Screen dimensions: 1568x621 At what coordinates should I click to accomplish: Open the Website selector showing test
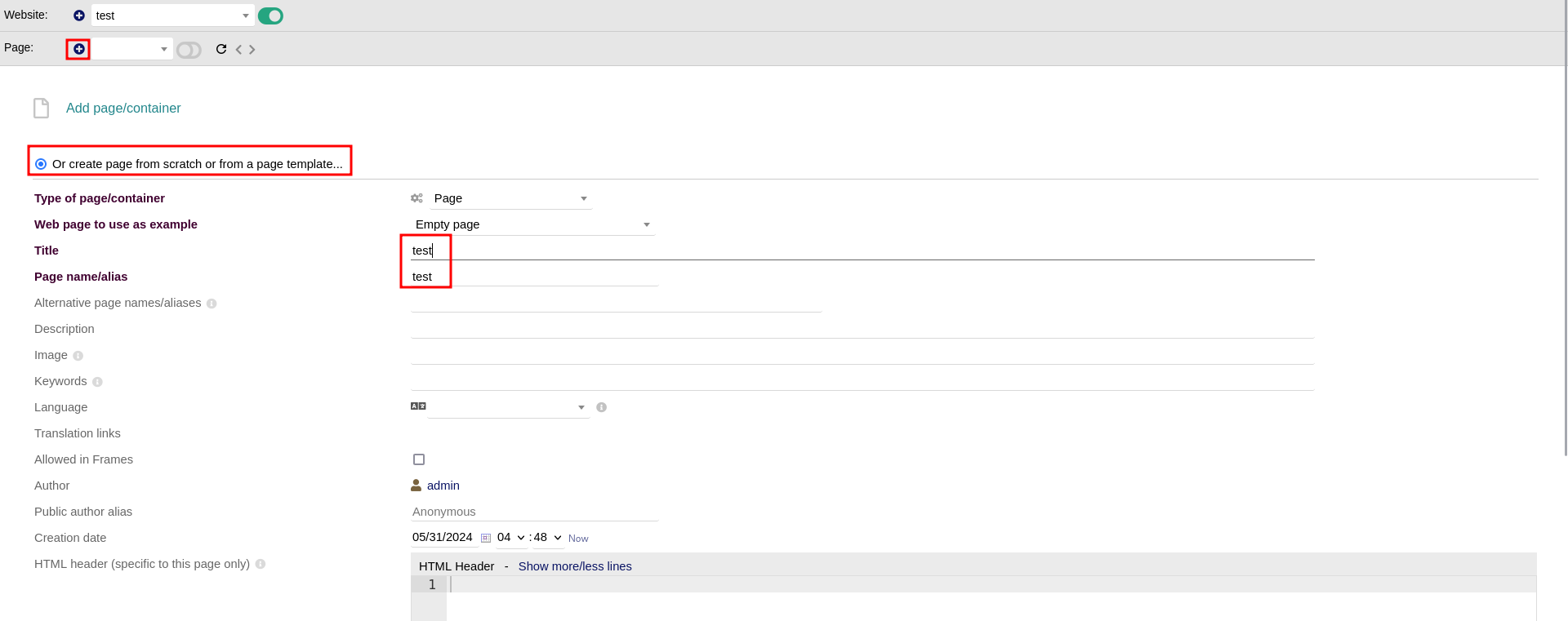pos(172,16)
